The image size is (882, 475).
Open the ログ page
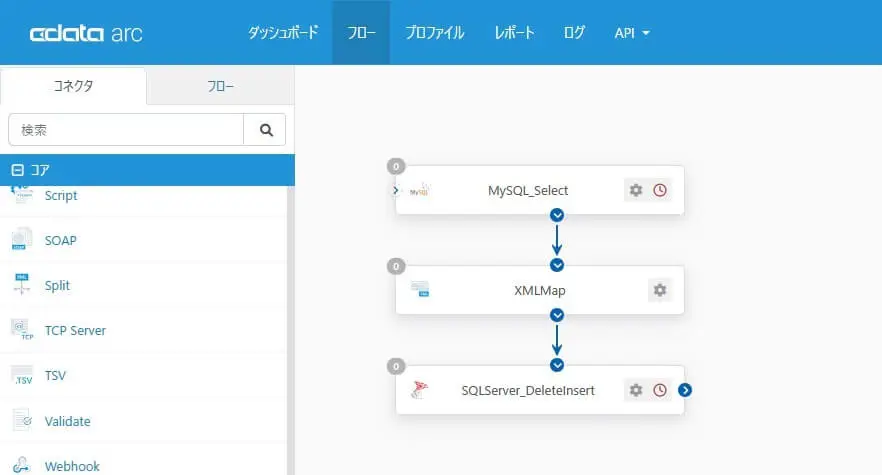[x=574, y=33]
